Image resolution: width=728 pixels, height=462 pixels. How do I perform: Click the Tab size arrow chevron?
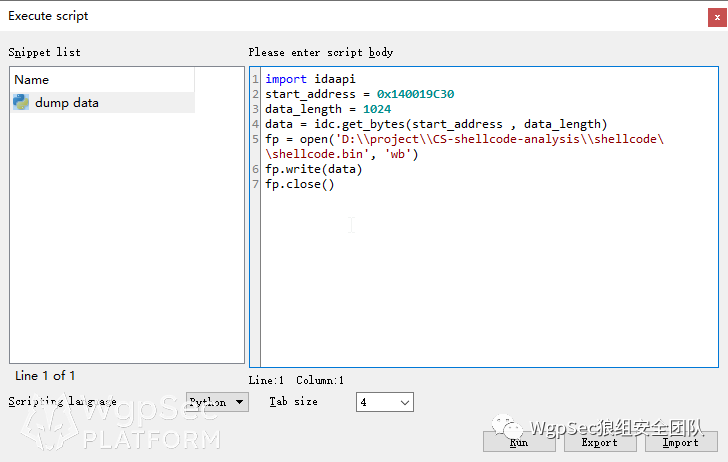(x=404, y=403)
